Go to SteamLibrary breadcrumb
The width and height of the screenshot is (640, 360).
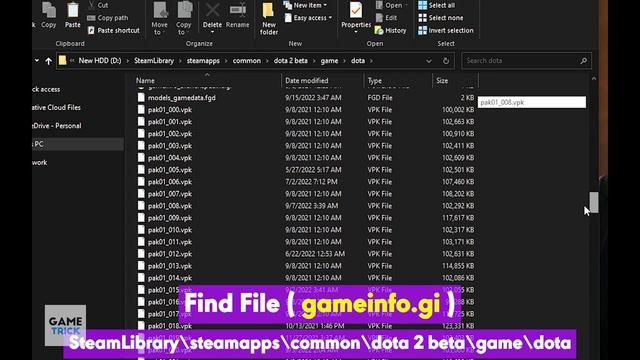(x=154, y=61)
